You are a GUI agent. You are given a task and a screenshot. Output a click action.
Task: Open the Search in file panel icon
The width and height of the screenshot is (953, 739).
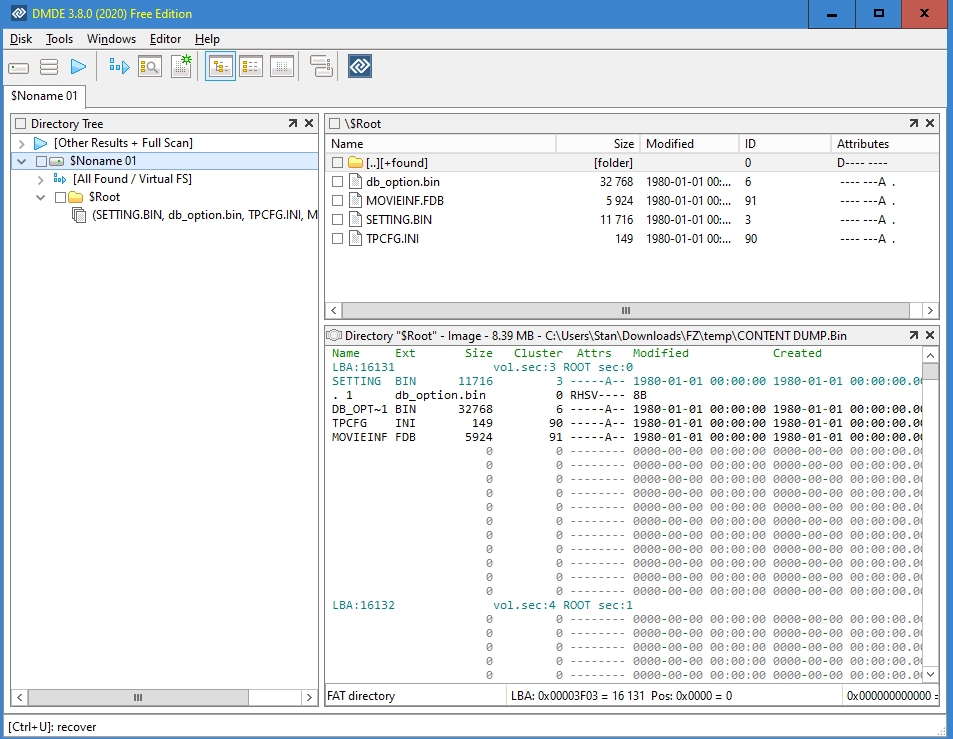click(150, 66)
